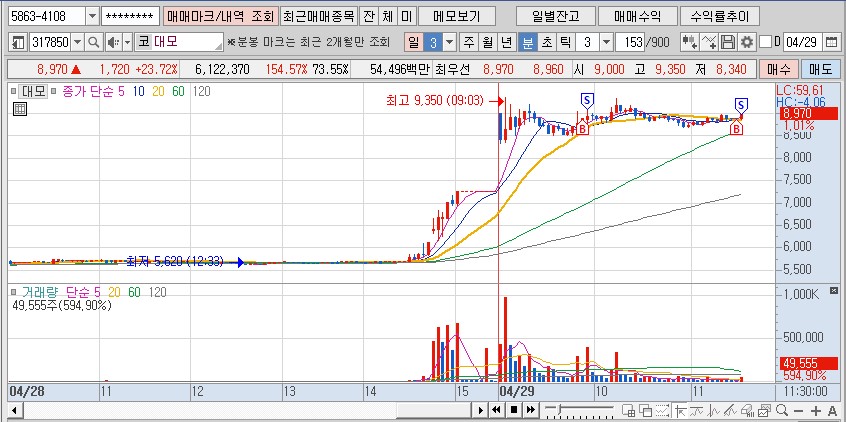Click the 매매수익 button
This screenshot has height=422, width=846.
[x=637, y=17]
